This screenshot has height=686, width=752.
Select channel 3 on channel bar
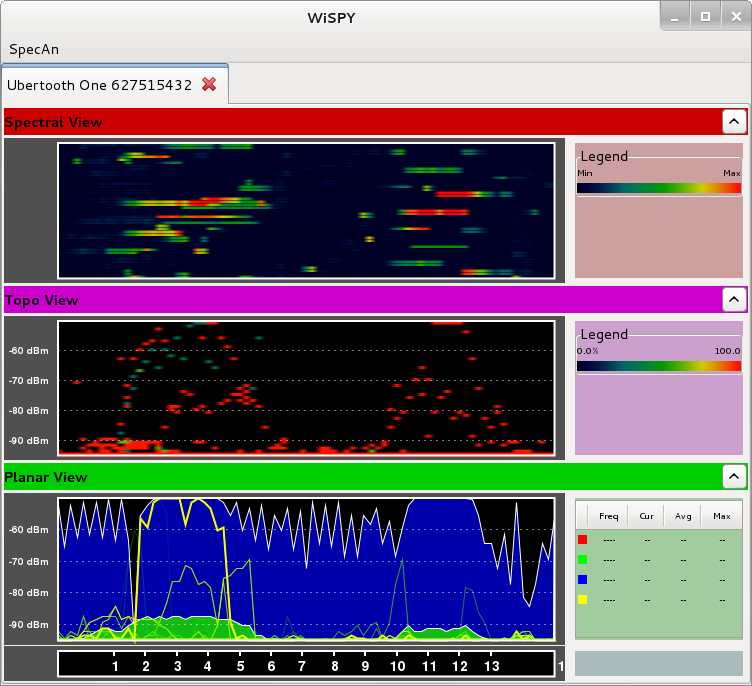pos(177,666)
